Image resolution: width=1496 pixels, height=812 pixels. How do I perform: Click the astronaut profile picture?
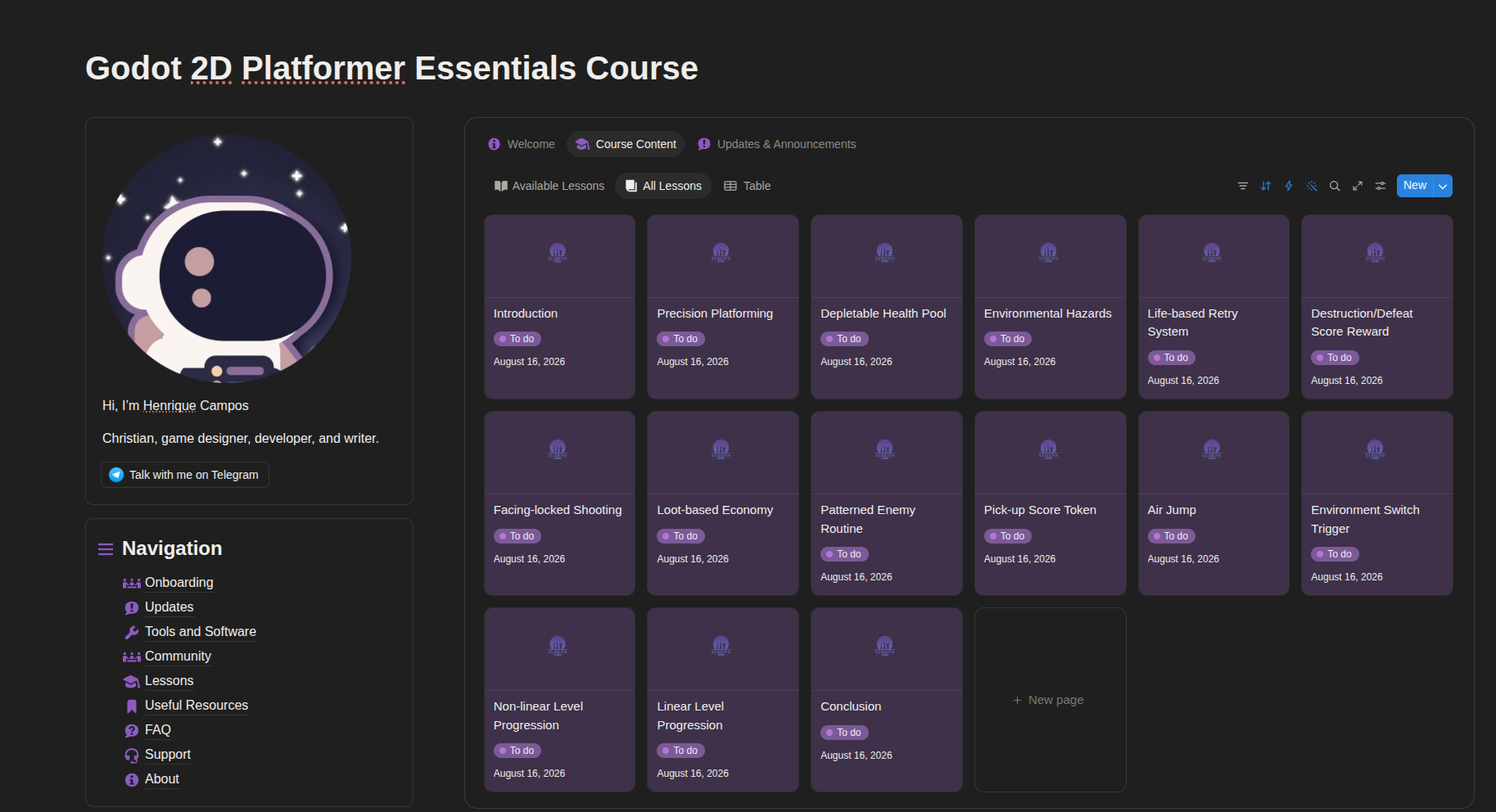point(227,259)
